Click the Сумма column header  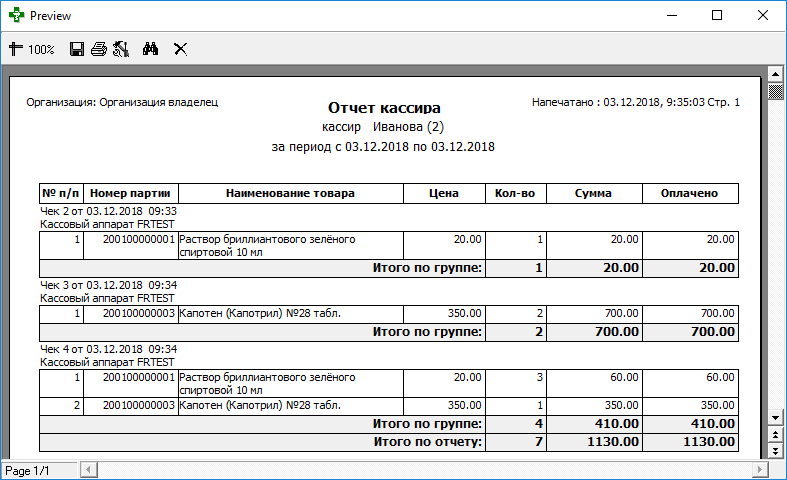click(x=594, y=193)
